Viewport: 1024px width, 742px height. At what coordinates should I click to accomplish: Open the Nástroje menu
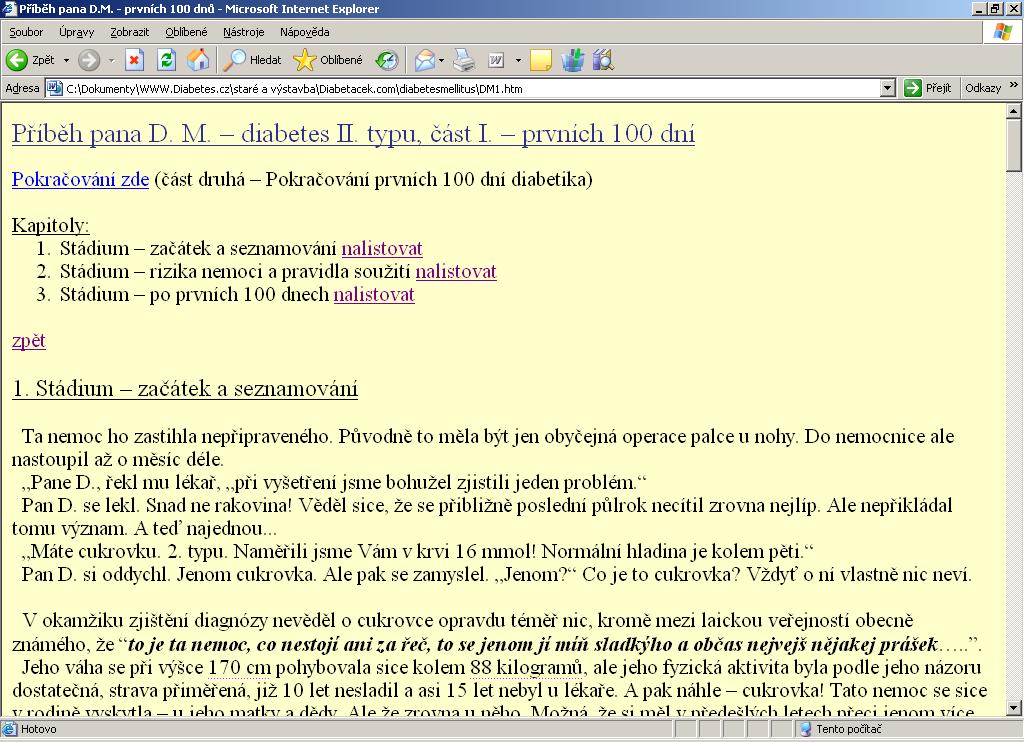tap(243, 32)
